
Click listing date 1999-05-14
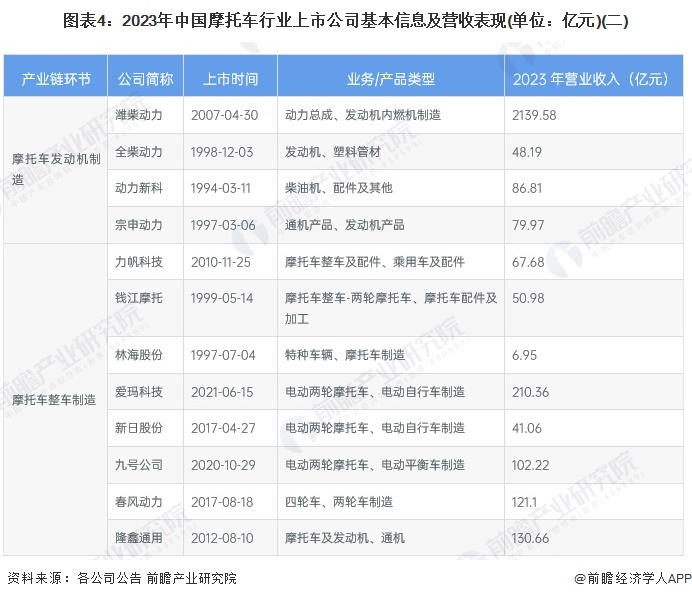pyautogui.click(x=222, y=298)
